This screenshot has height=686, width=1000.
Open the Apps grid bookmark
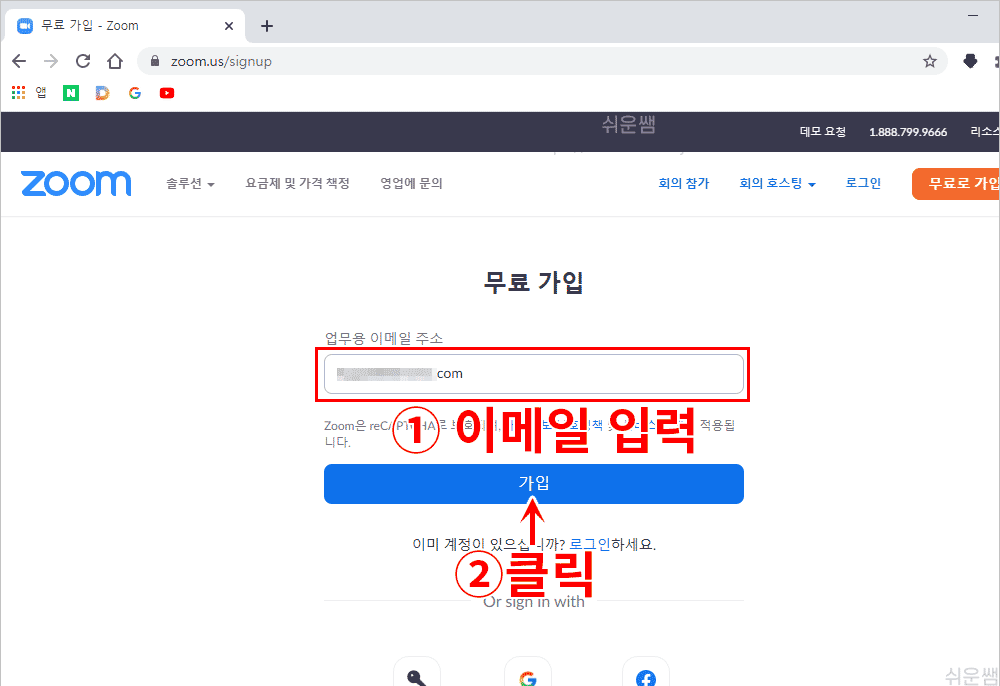tap(18, 93)
